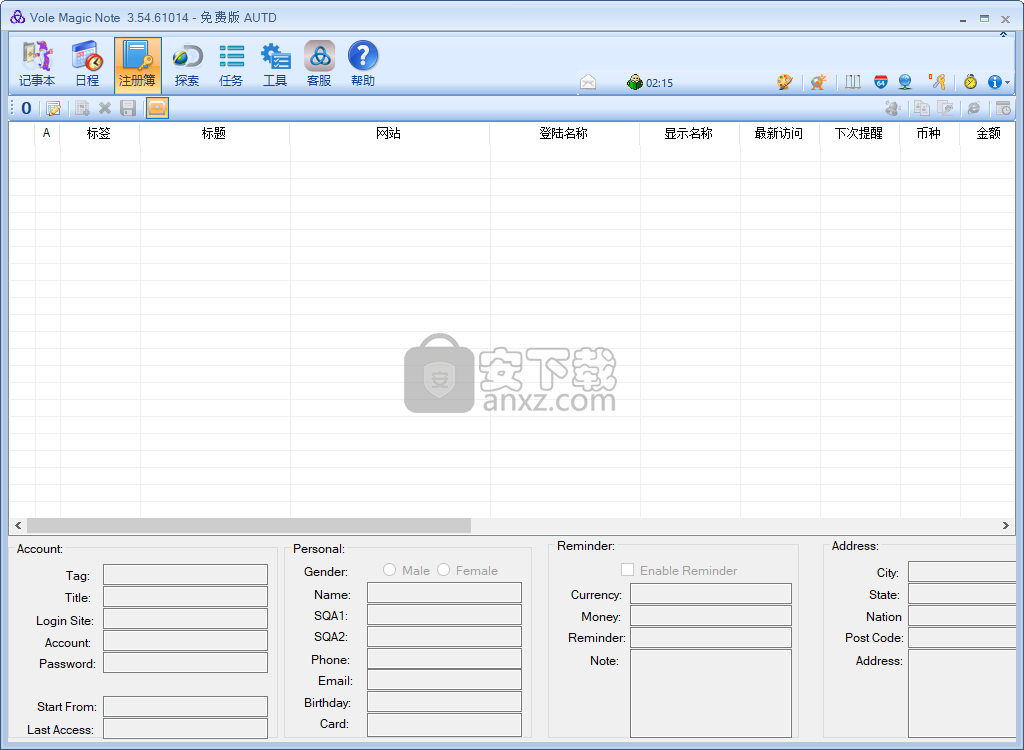Click the globe font language icon
Image resolution: width=1024 pixels, height=750 pixels.
click(818, 82)
